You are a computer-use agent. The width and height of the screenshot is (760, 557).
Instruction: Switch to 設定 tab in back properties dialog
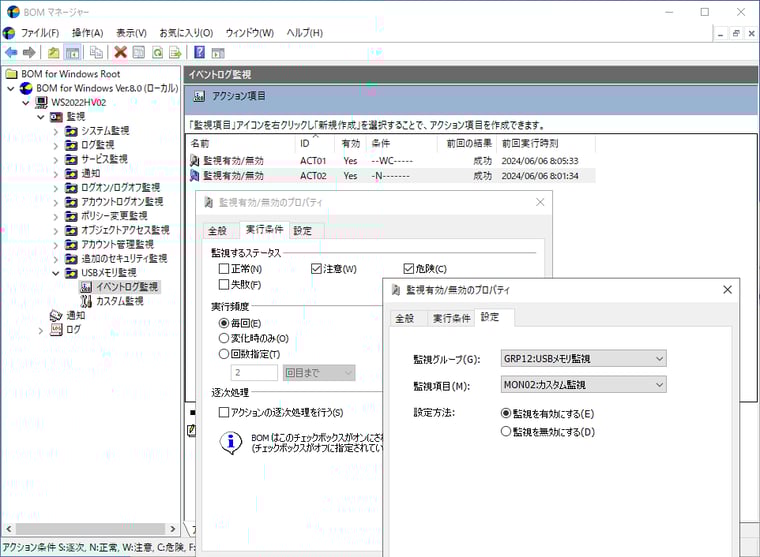[x=306, y=231]
